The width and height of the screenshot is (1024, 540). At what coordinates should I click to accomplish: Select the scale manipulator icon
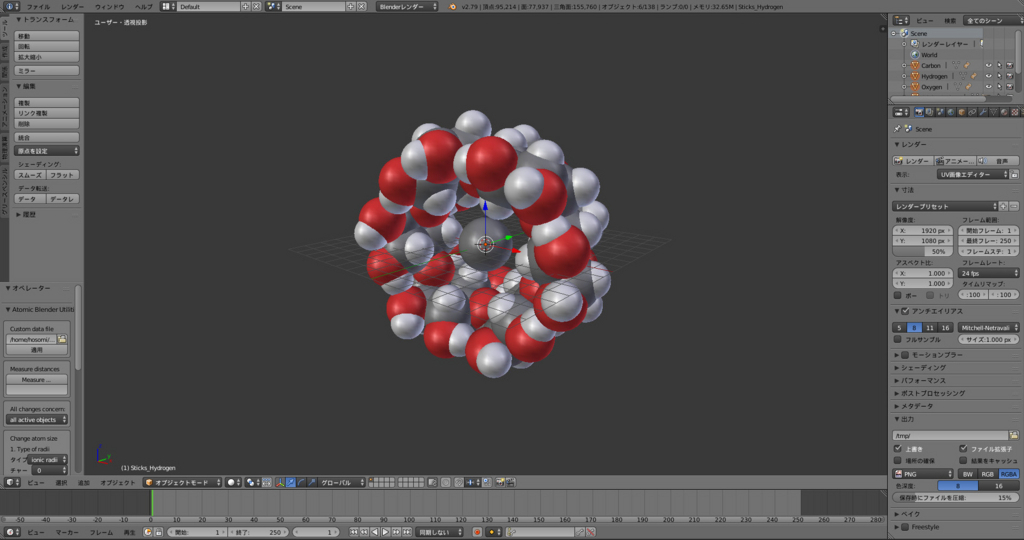pos(312,483)
